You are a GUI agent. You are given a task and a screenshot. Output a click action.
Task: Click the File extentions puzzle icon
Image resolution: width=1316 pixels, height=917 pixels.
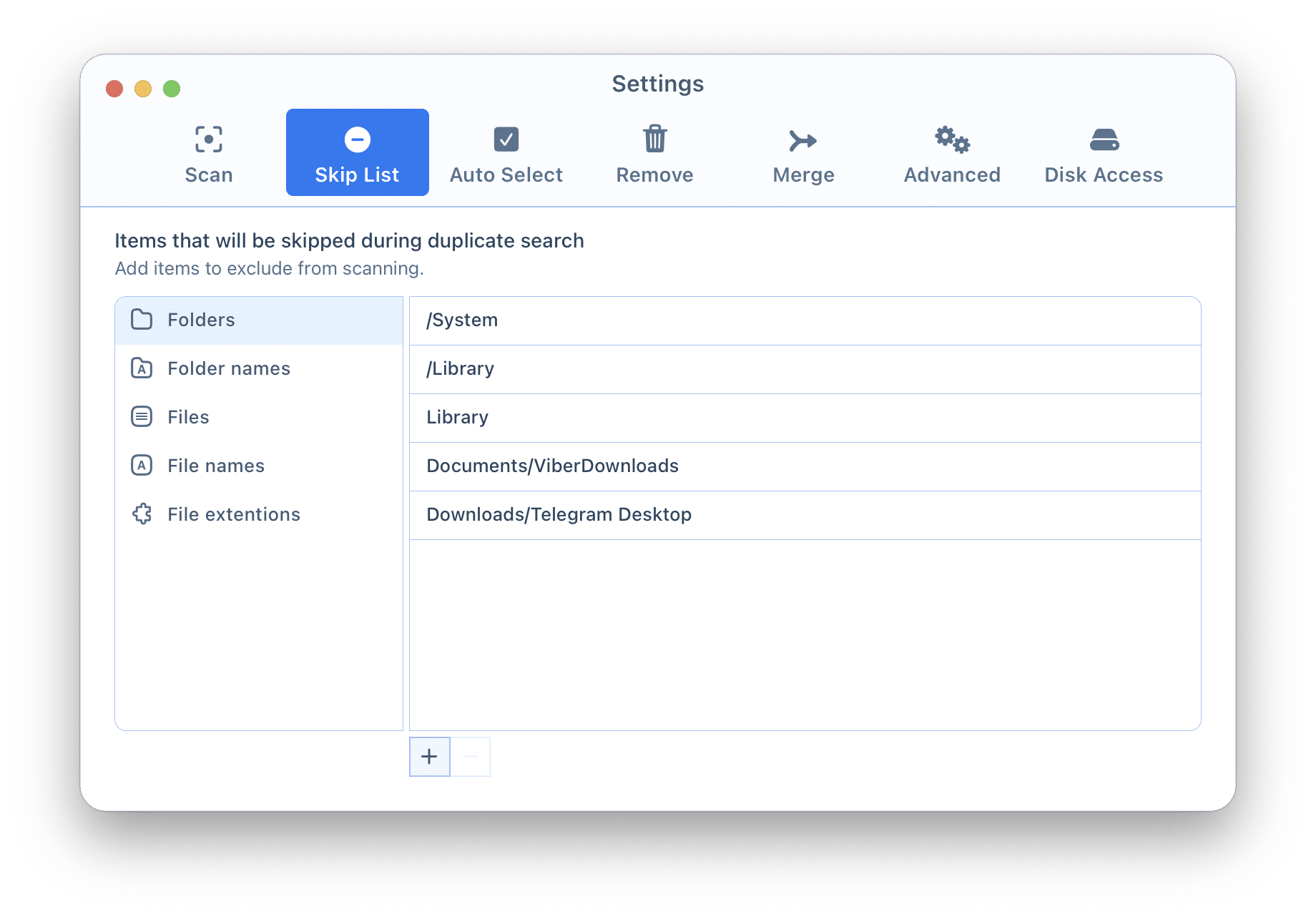tap(142, 514)
